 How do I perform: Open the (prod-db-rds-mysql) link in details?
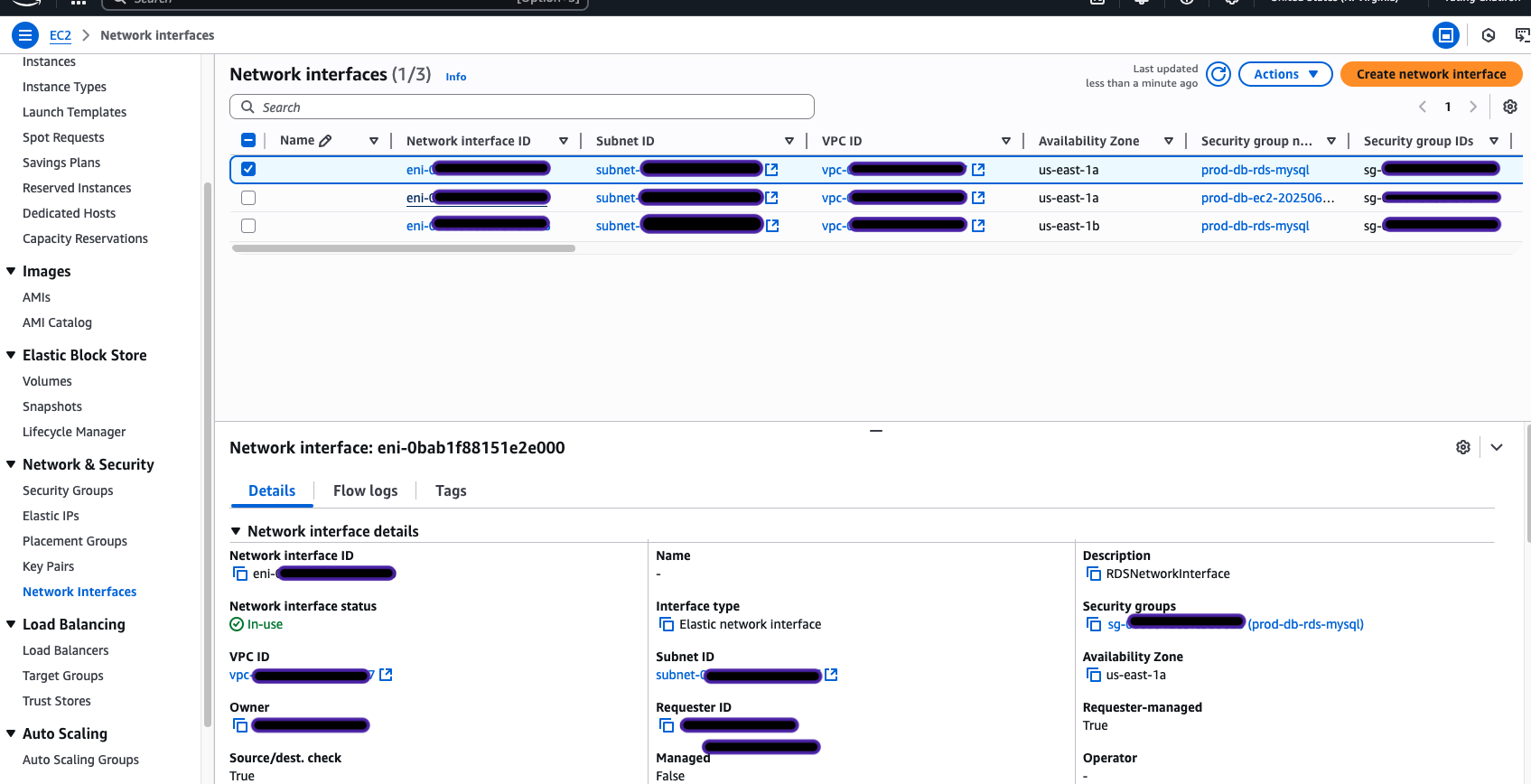click(x=1306, y=624)
